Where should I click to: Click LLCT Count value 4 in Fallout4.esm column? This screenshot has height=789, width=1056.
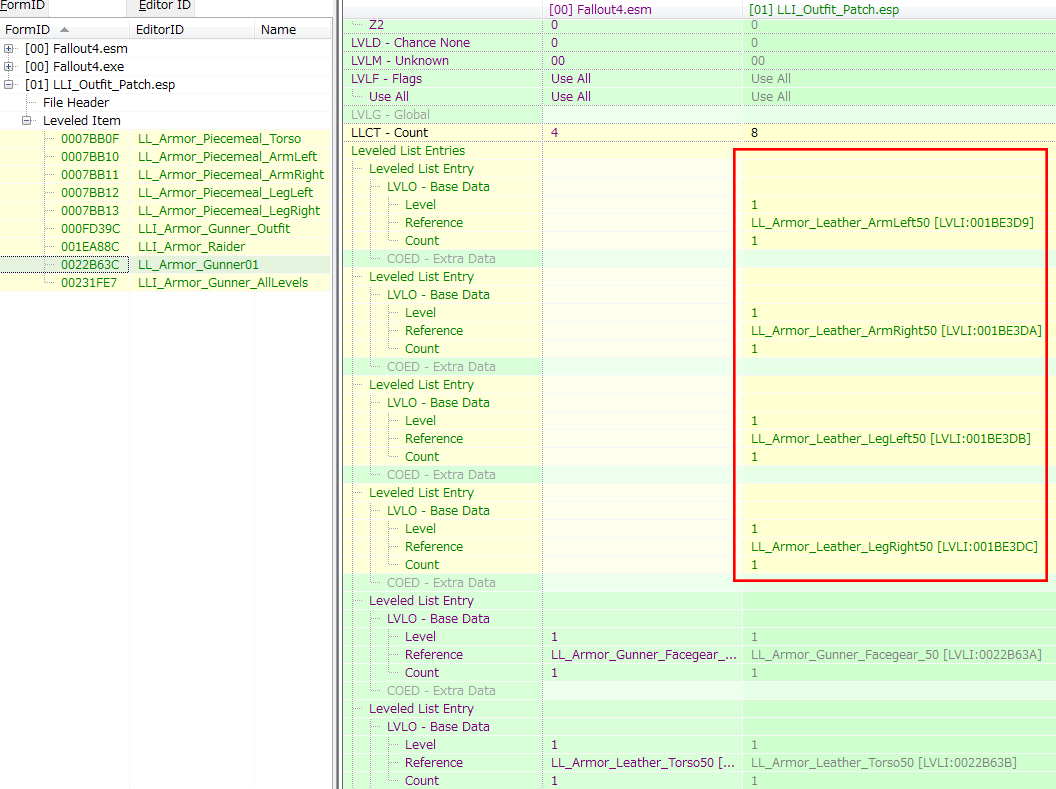554,133
